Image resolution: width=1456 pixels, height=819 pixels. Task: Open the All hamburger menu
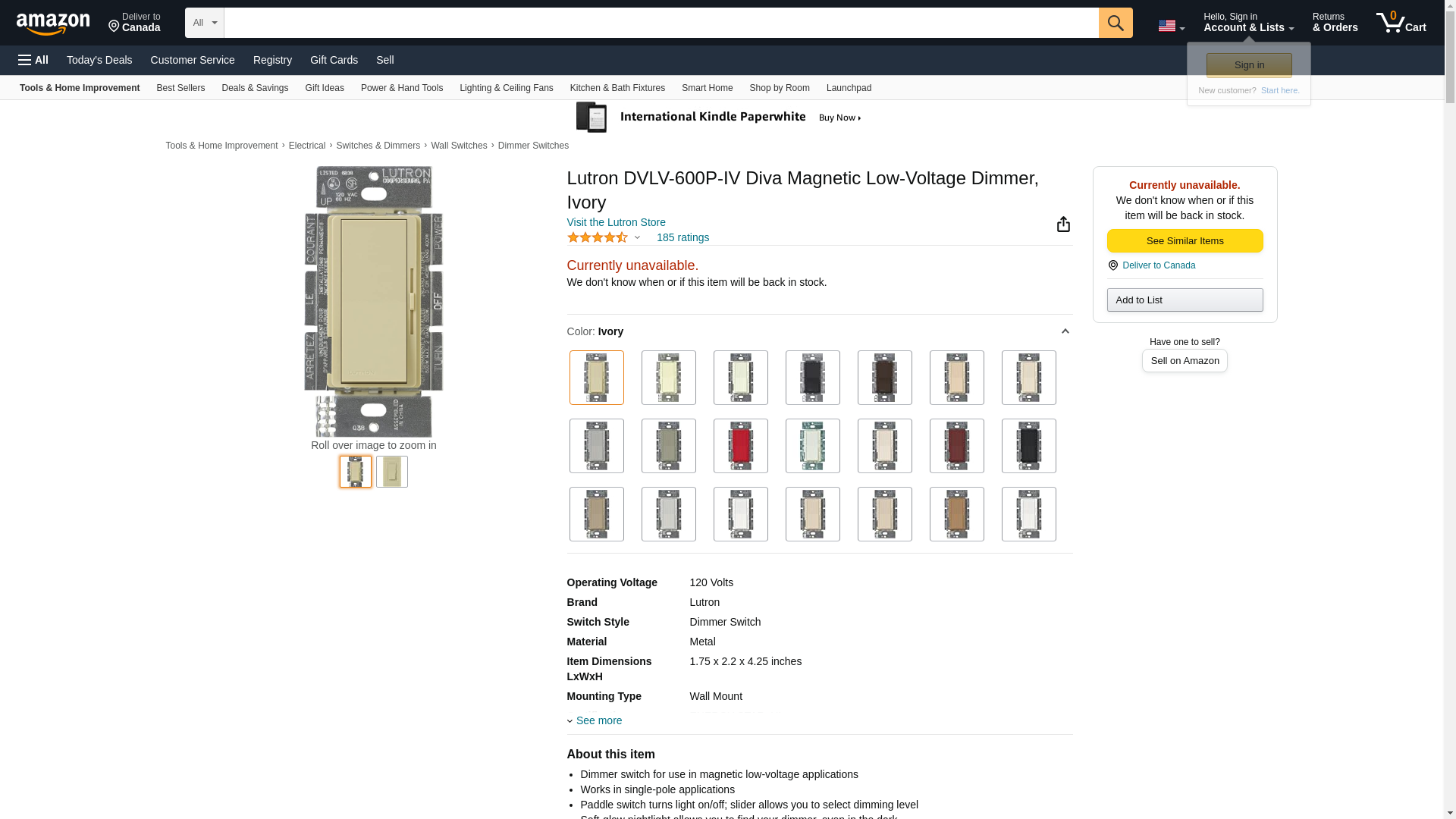point(33,60)
